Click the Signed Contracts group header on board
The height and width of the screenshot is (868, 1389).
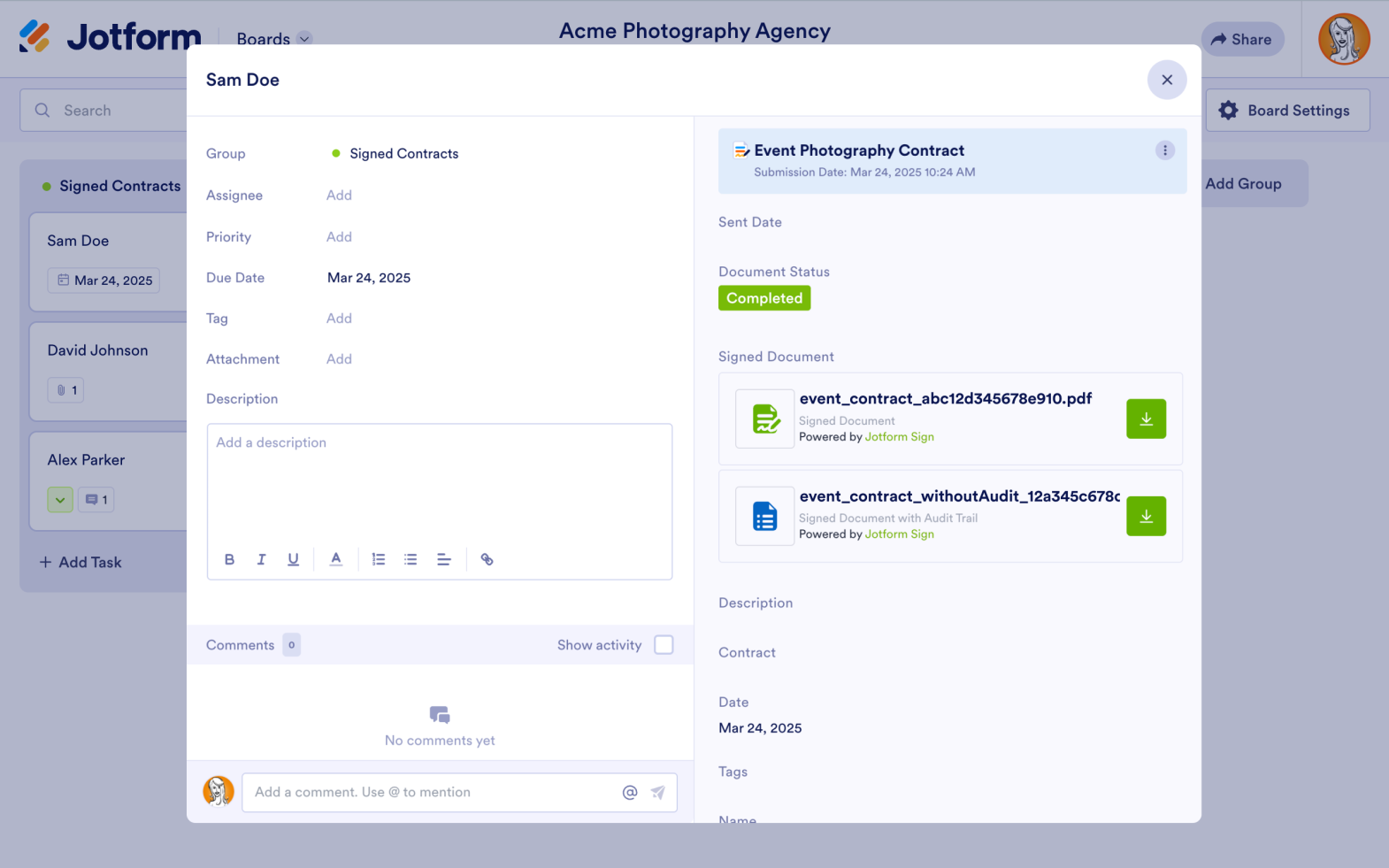point(111,186)
